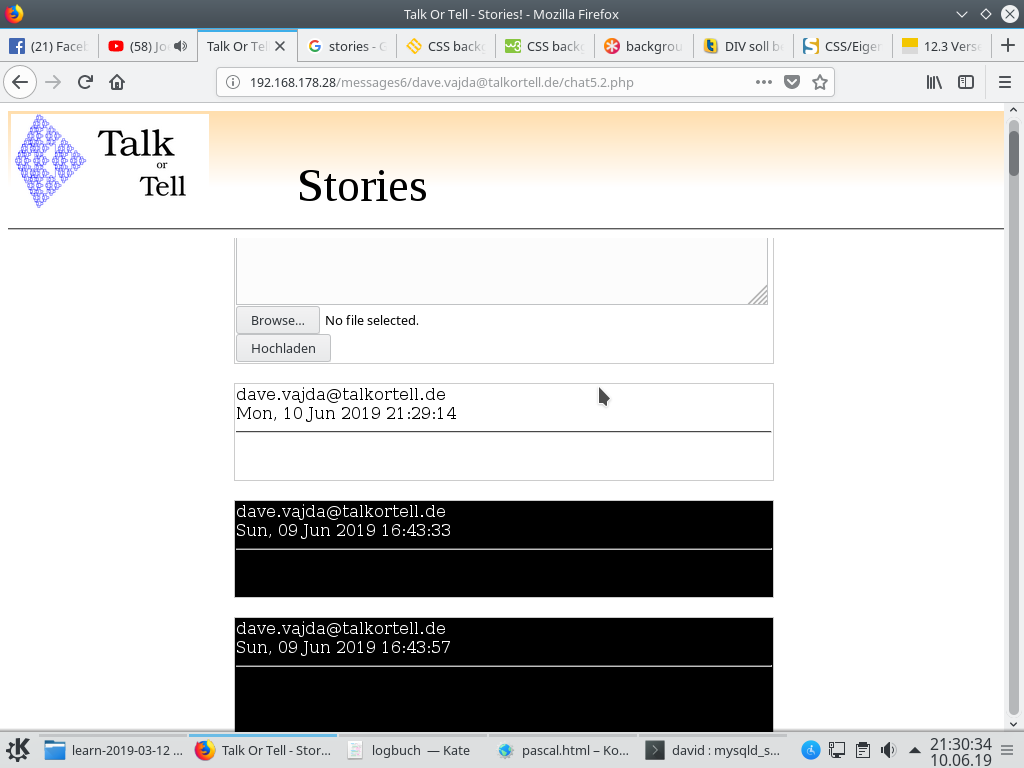1024x768 pixels.
Task: Open the tracking protection shield
Action: (x=790, y=83)
